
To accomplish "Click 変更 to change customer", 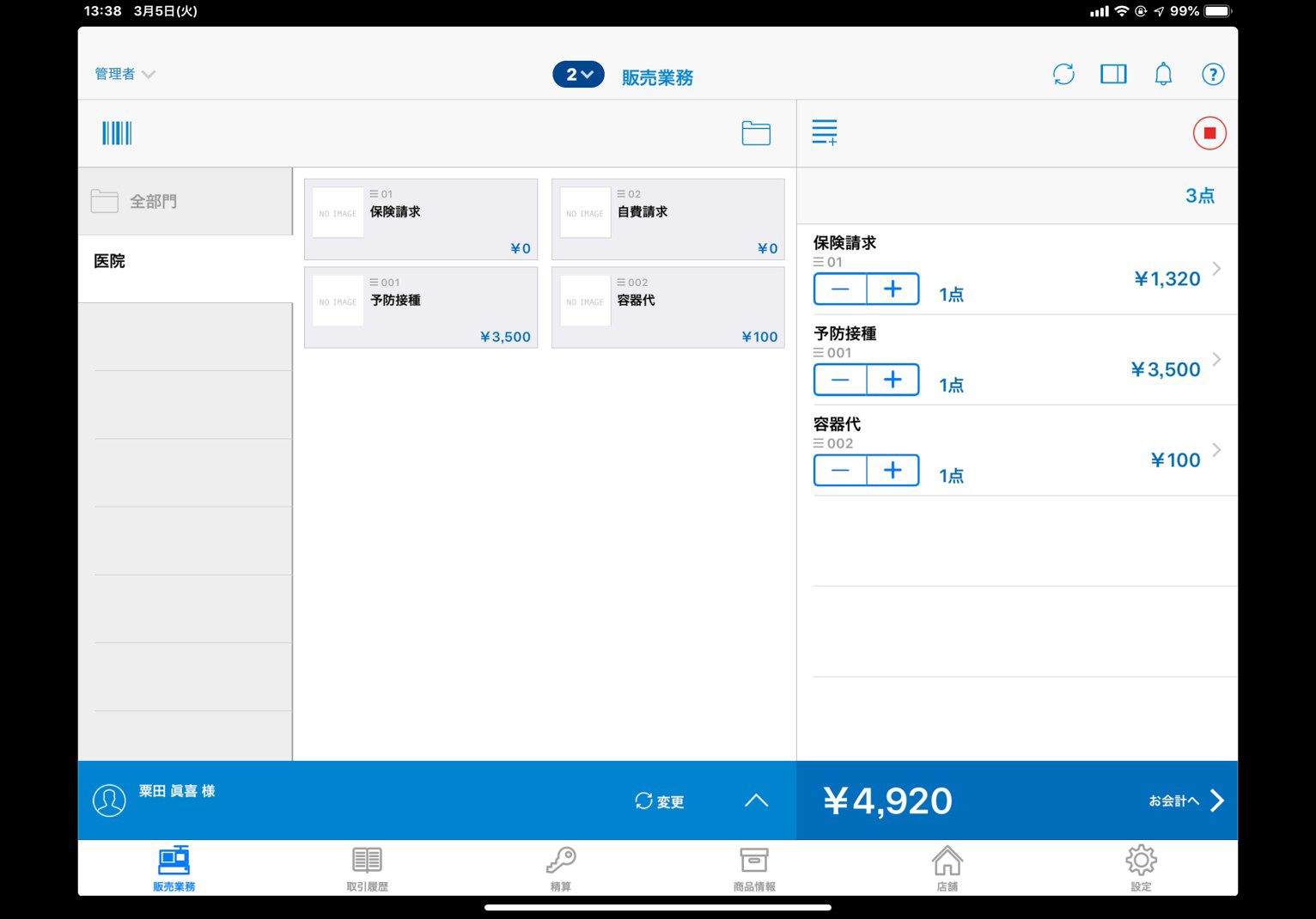I will tap(660, 801).
